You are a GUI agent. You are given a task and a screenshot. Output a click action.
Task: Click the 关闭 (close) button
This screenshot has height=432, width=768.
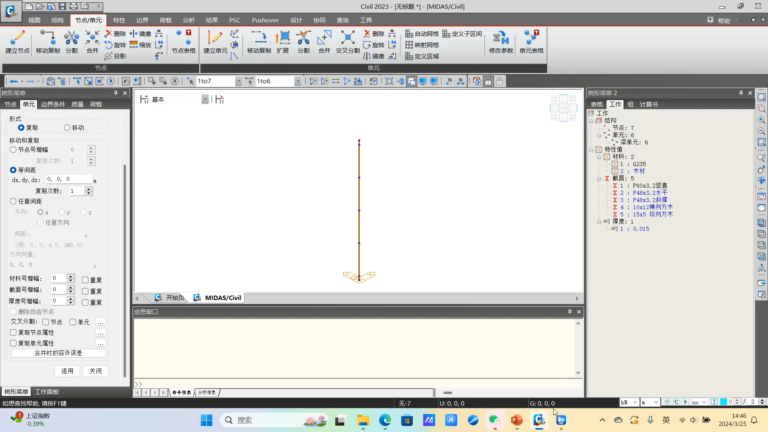coord(96,371)
